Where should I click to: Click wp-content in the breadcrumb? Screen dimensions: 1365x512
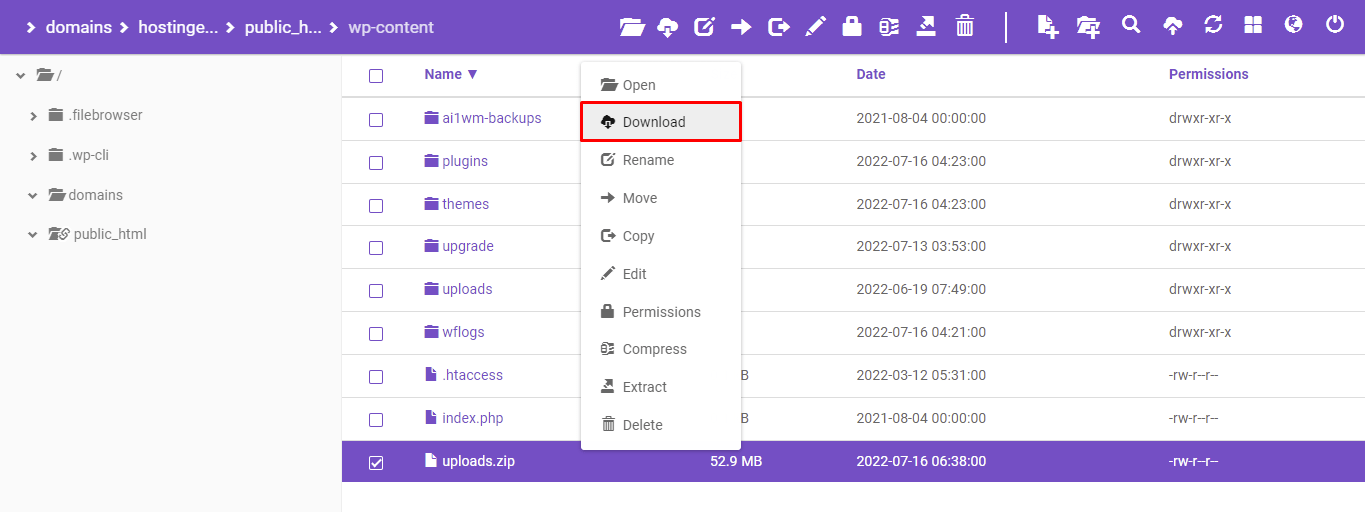pos(391,27)
